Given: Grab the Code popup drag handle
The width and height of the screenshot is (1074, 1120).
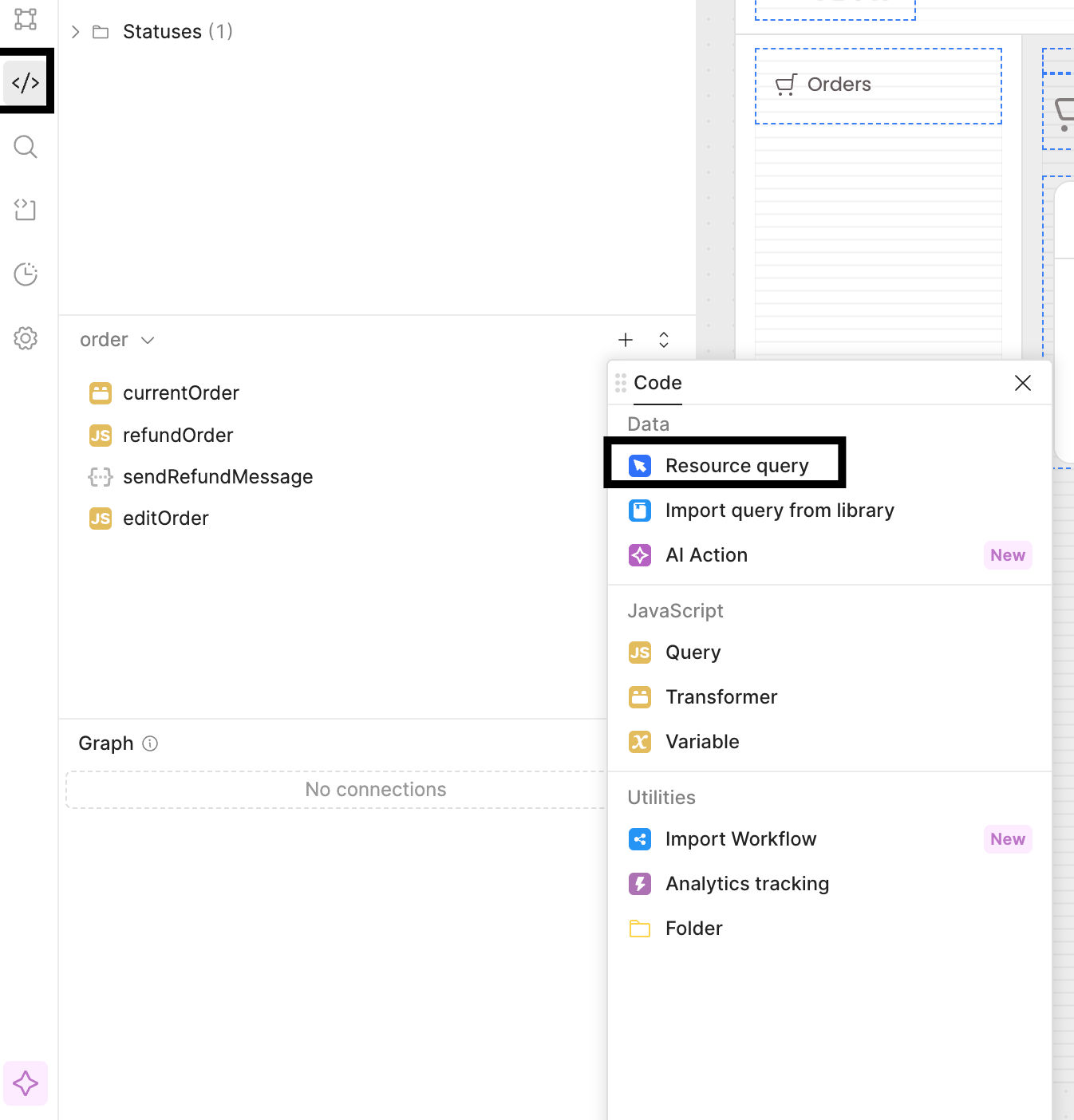Looking at the screenshot, I should pyautogui.click(x=621, y=383).
